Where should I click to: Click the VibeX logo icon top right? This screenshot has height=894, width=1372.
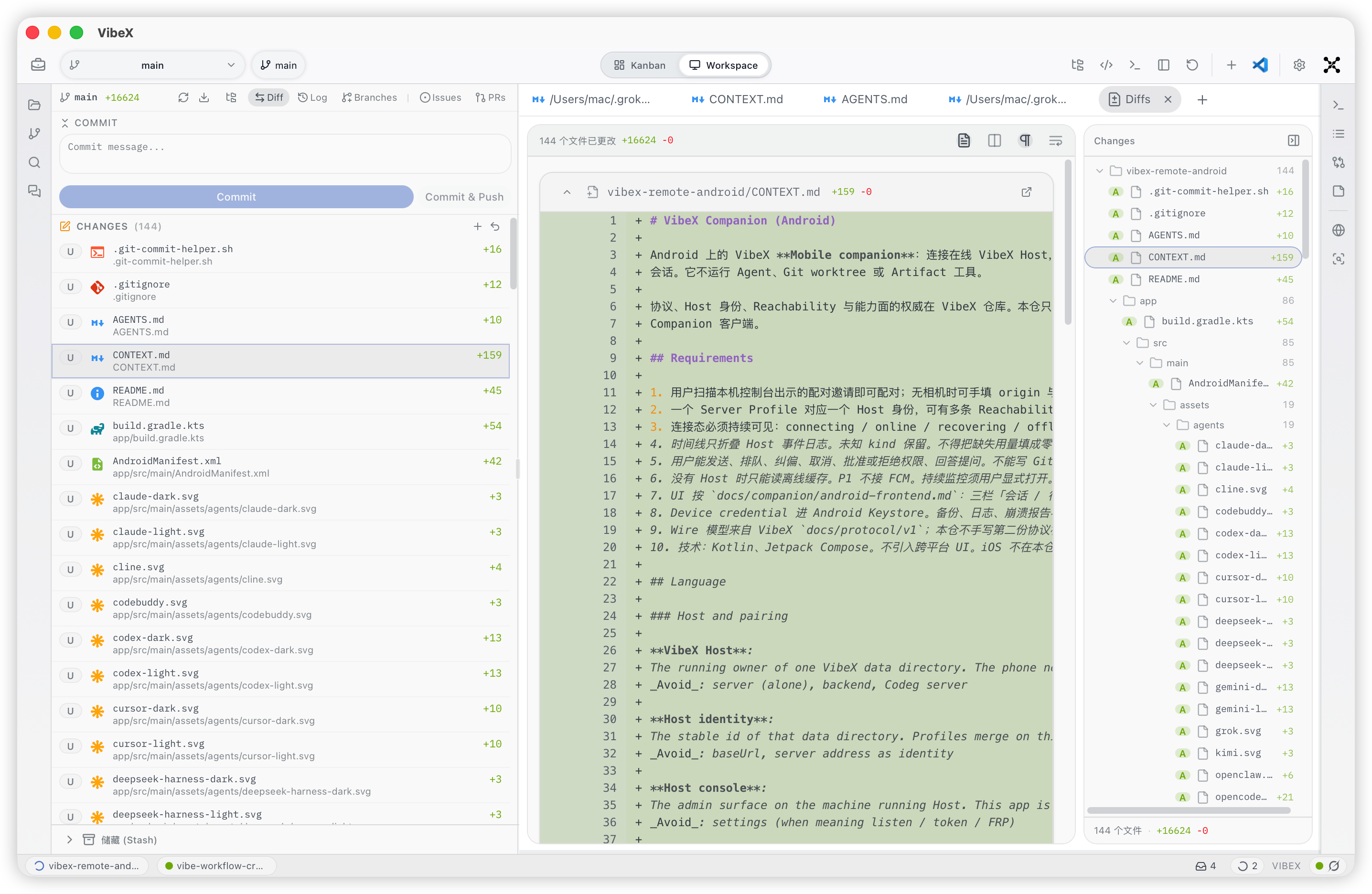click(x=1332, y=65)
